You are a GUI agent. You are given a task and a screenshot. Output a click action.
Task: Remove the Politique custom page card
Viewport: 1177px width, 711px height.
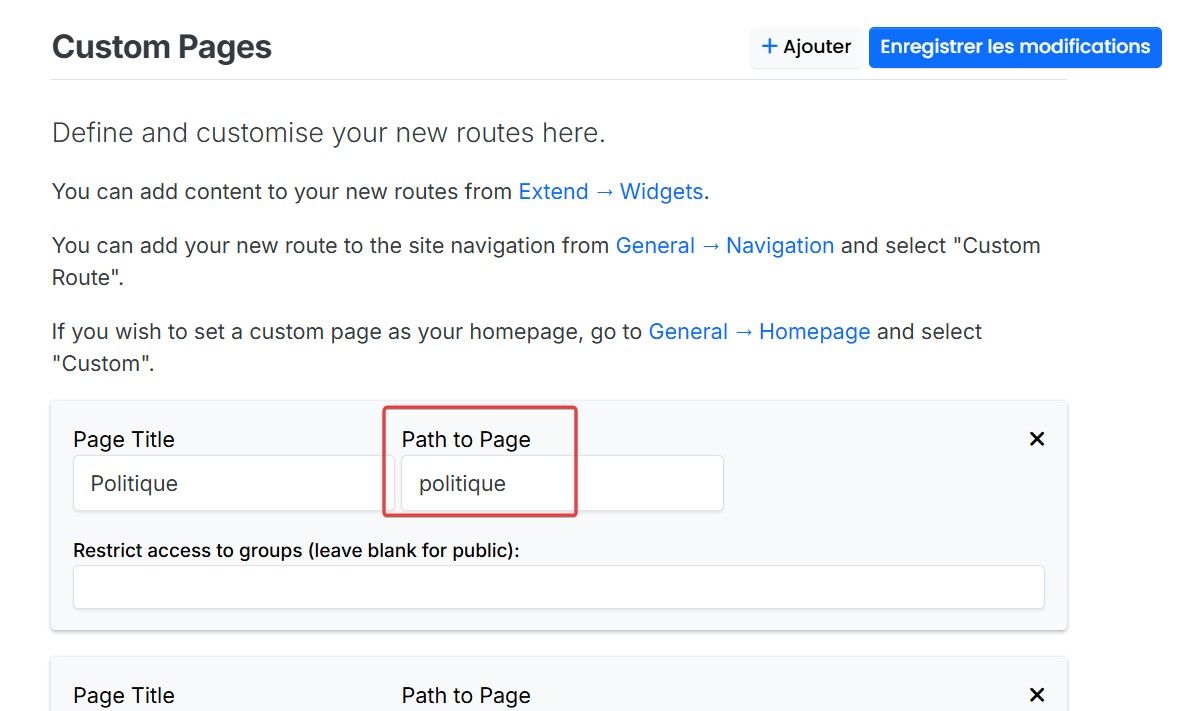(1037, 439)
